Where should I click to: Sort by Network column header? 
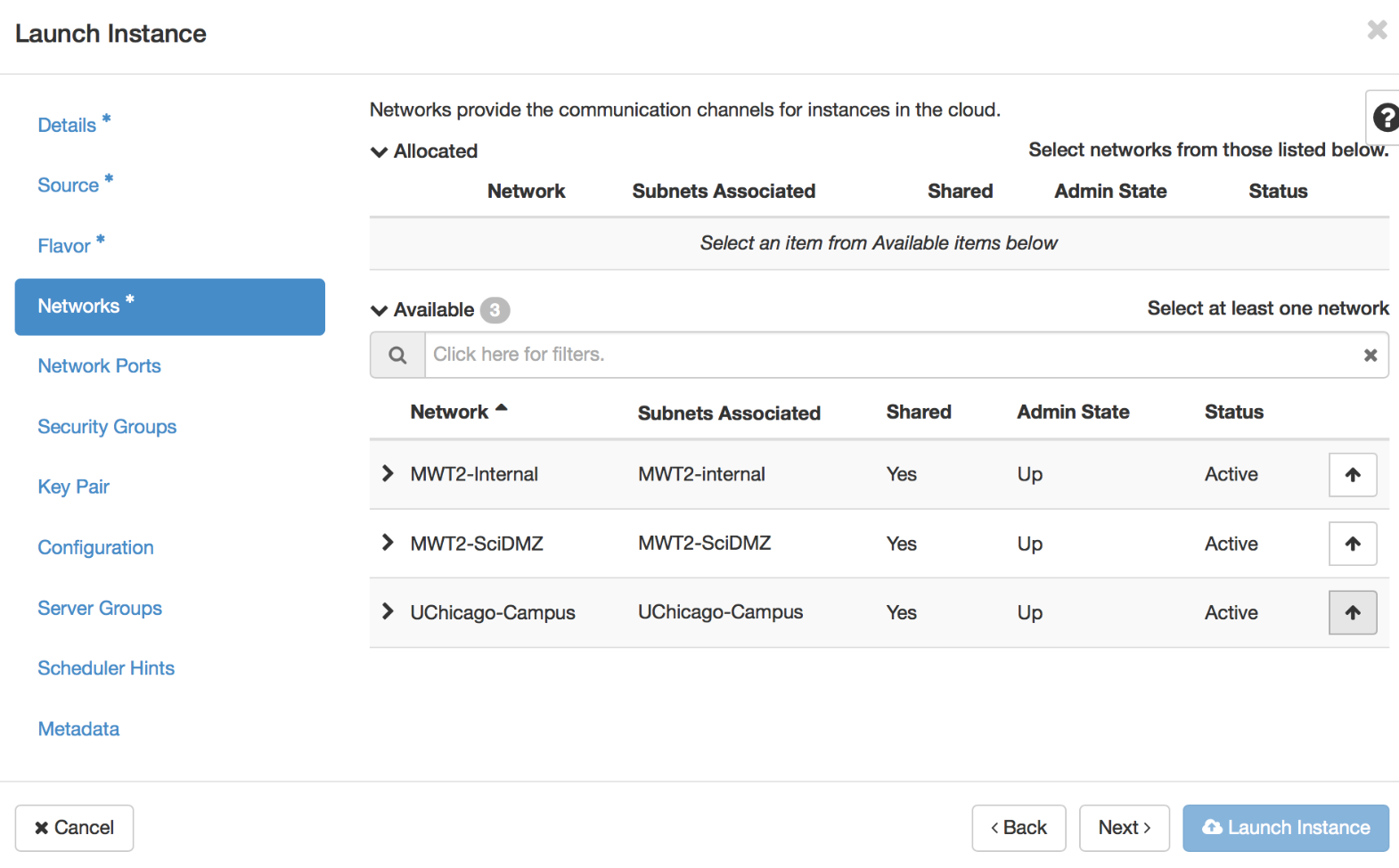pyautogui.click(x=450, y=412)
